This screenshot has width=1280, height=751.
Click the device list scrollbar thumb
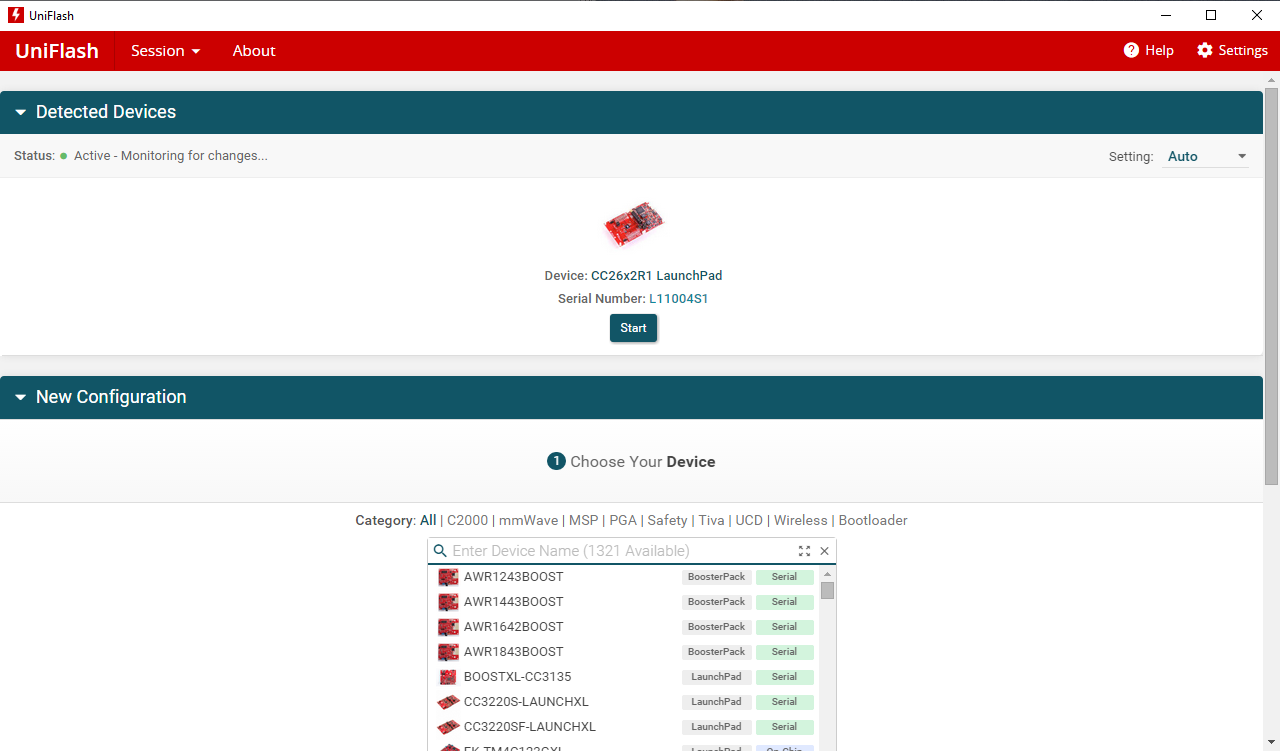tap(827, 589)
